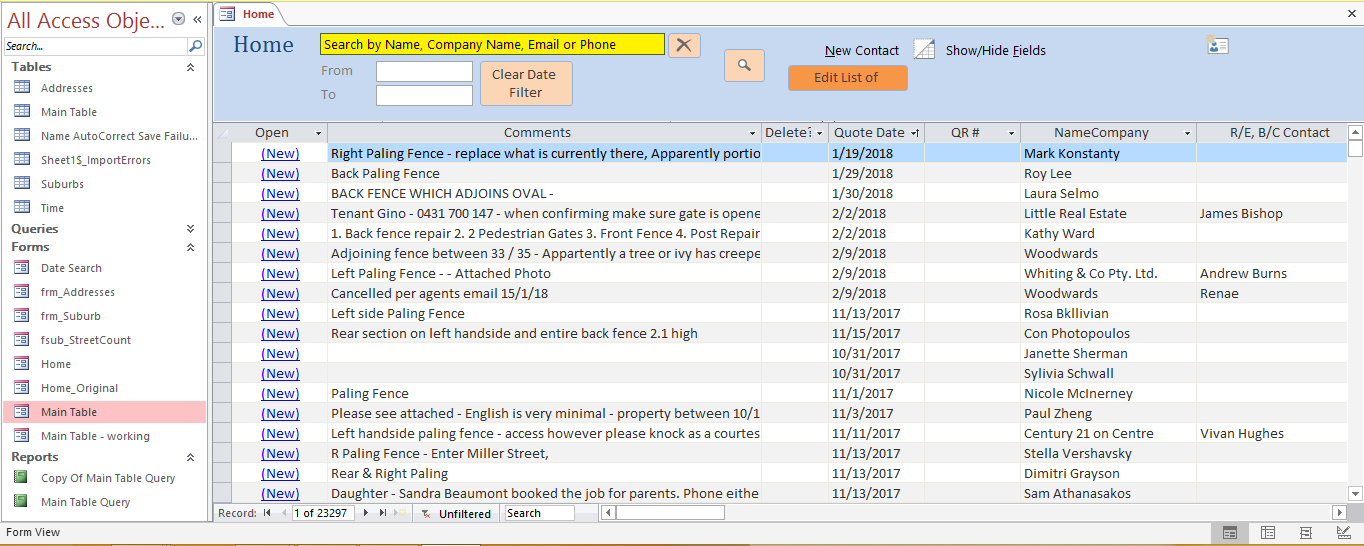The width and height of the screenshot is (1364, 546).
Task: Collapse the Tables group
Action: pos(190,67)
